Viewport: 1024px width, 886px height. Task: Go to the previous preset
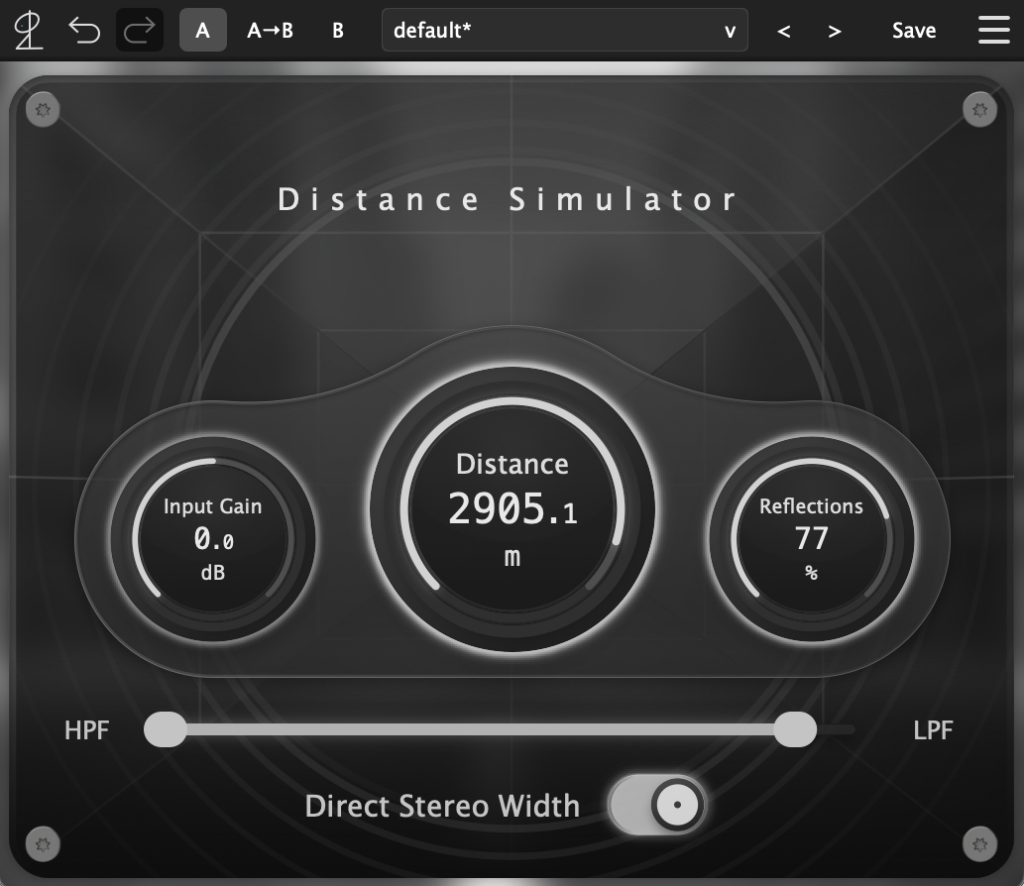[x=784, y=31]
